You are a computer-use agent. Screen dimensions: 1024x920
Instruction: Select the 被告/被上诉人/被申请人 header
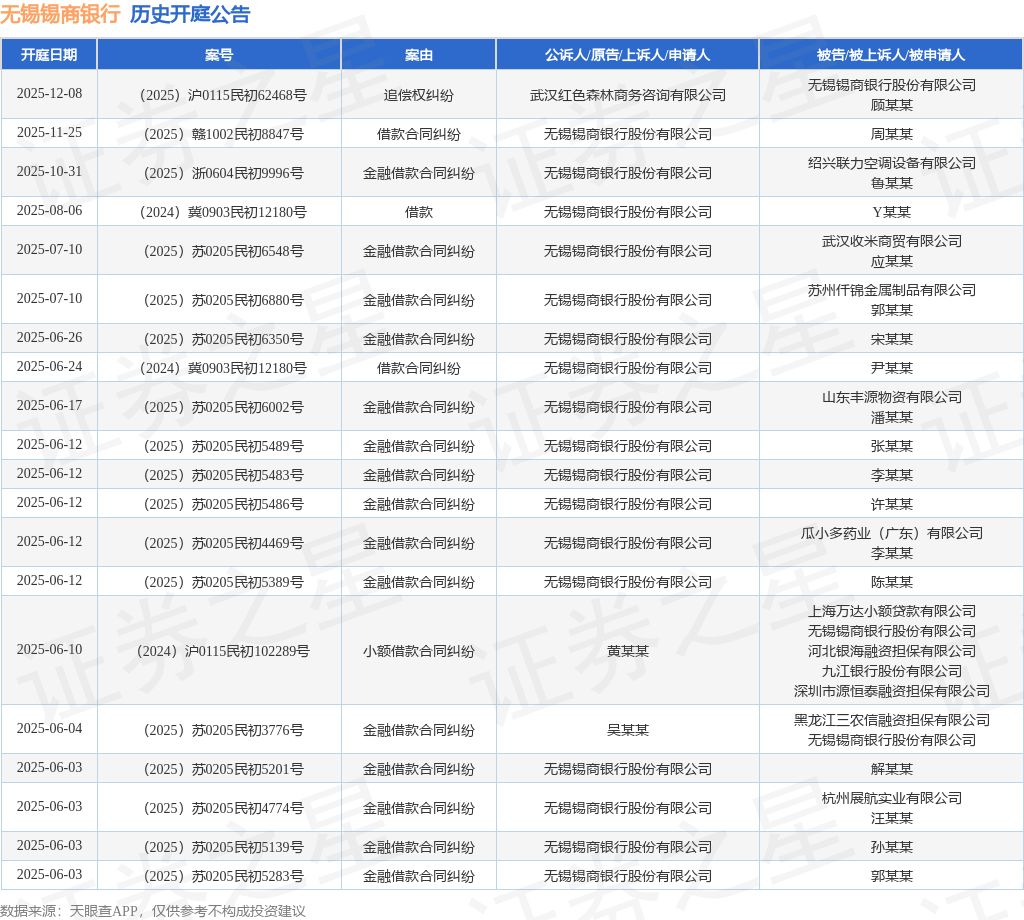891,55
